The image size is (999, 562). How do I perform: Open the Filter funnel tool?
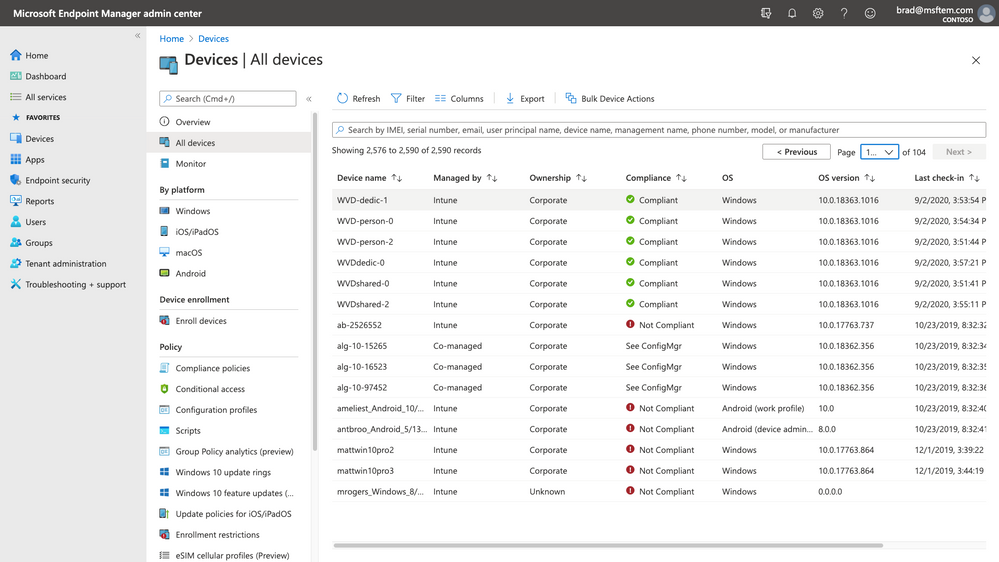click(397, 99)
